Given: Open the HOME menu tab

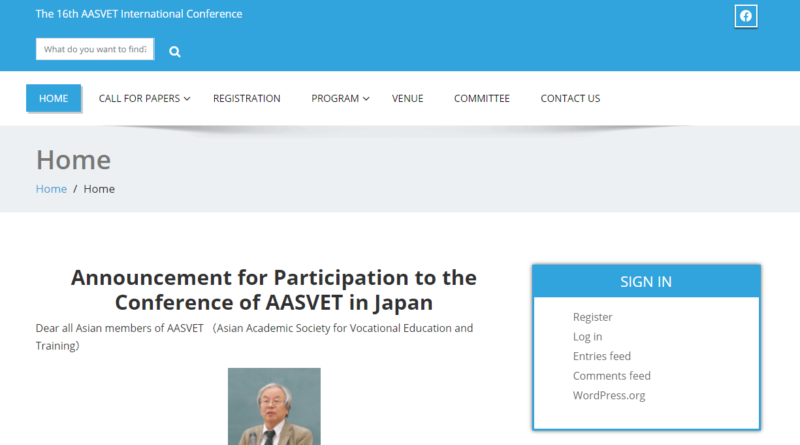Looking at the screenshot, I should (x=54, y=98).
